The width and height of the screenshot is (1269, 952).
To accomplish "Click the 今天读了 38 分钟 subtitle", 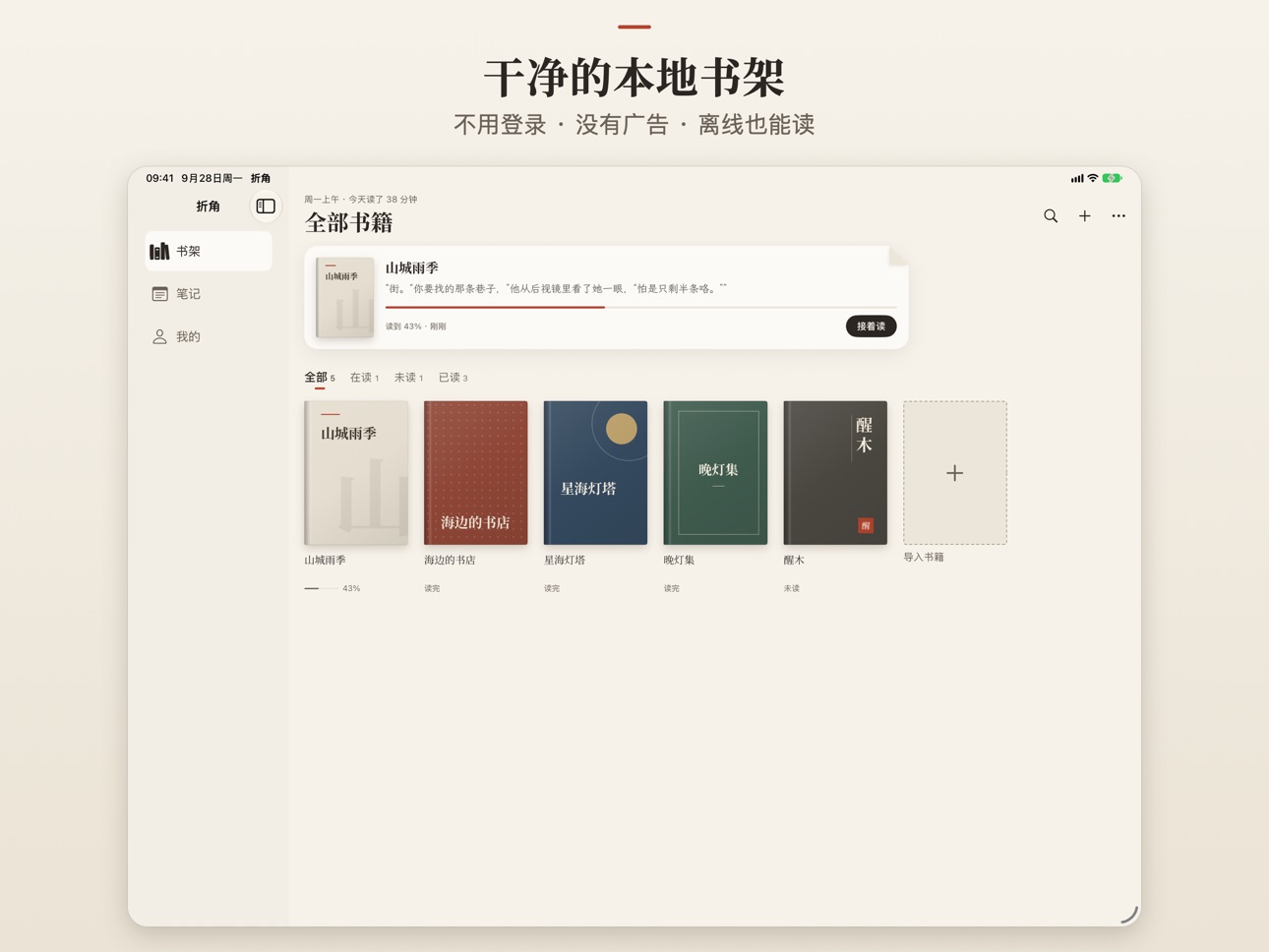I will [383, 199].
